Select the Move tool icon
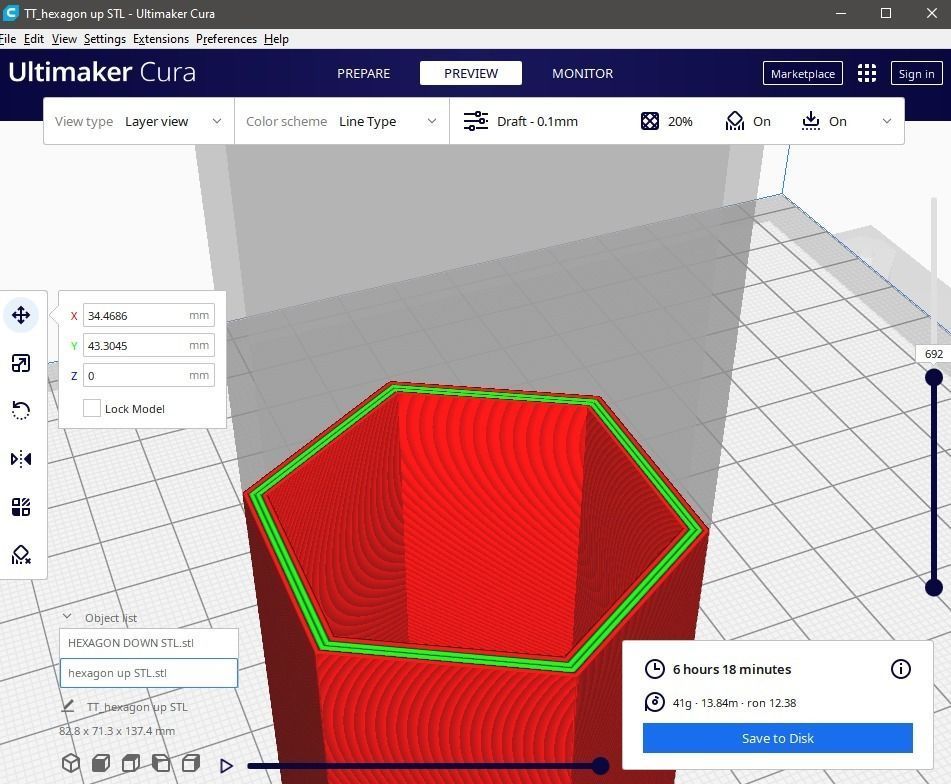This screenshot has height=784, width=951. pos(21,315)
